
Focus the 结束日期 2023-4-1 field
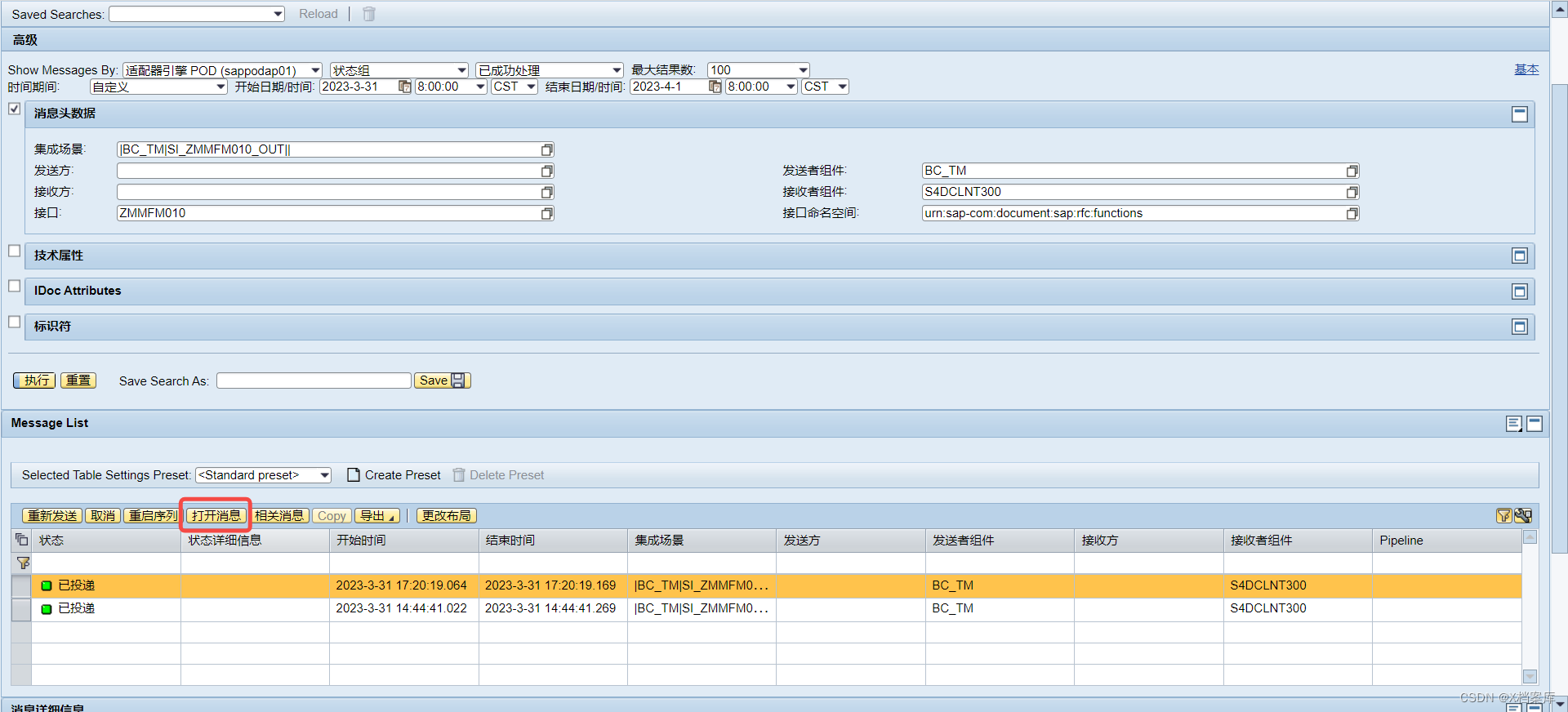669,87
